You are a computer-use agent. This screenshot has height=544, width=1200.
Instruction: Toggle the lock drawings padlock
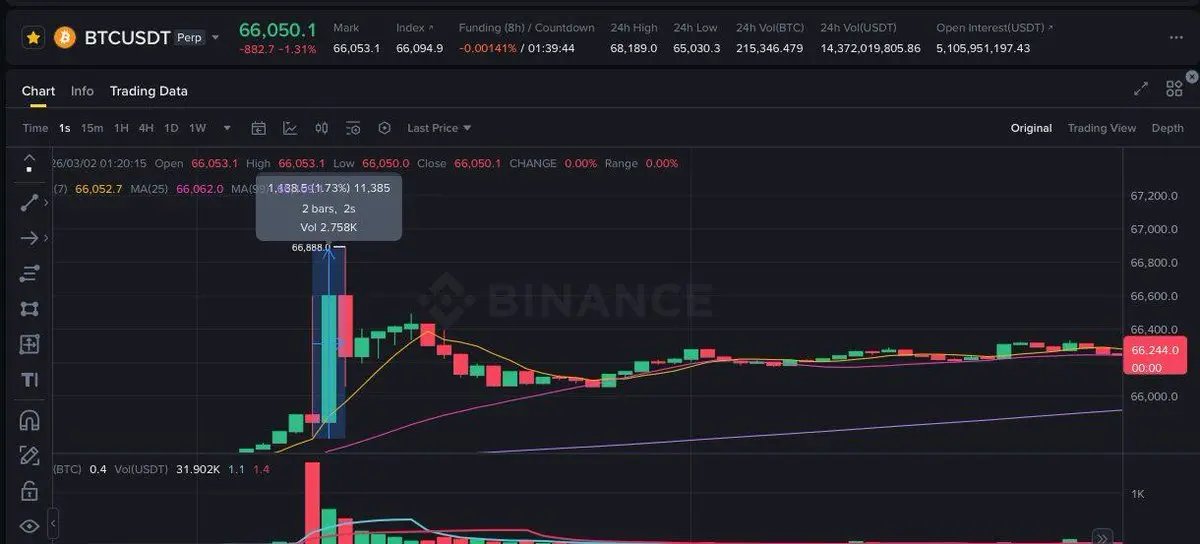[x=29, y=491]
